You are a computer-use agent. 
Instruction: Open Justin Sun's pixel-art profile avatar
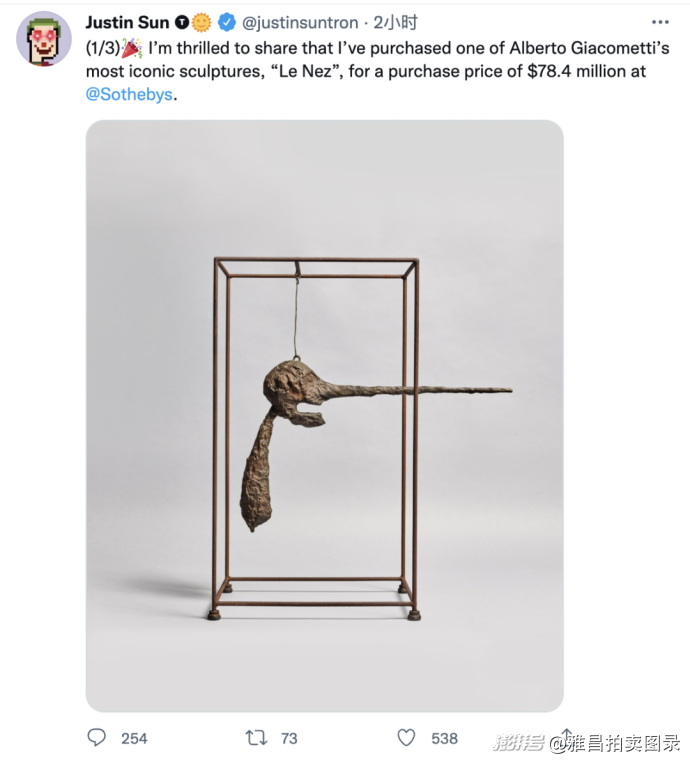(x=44, y=39)
